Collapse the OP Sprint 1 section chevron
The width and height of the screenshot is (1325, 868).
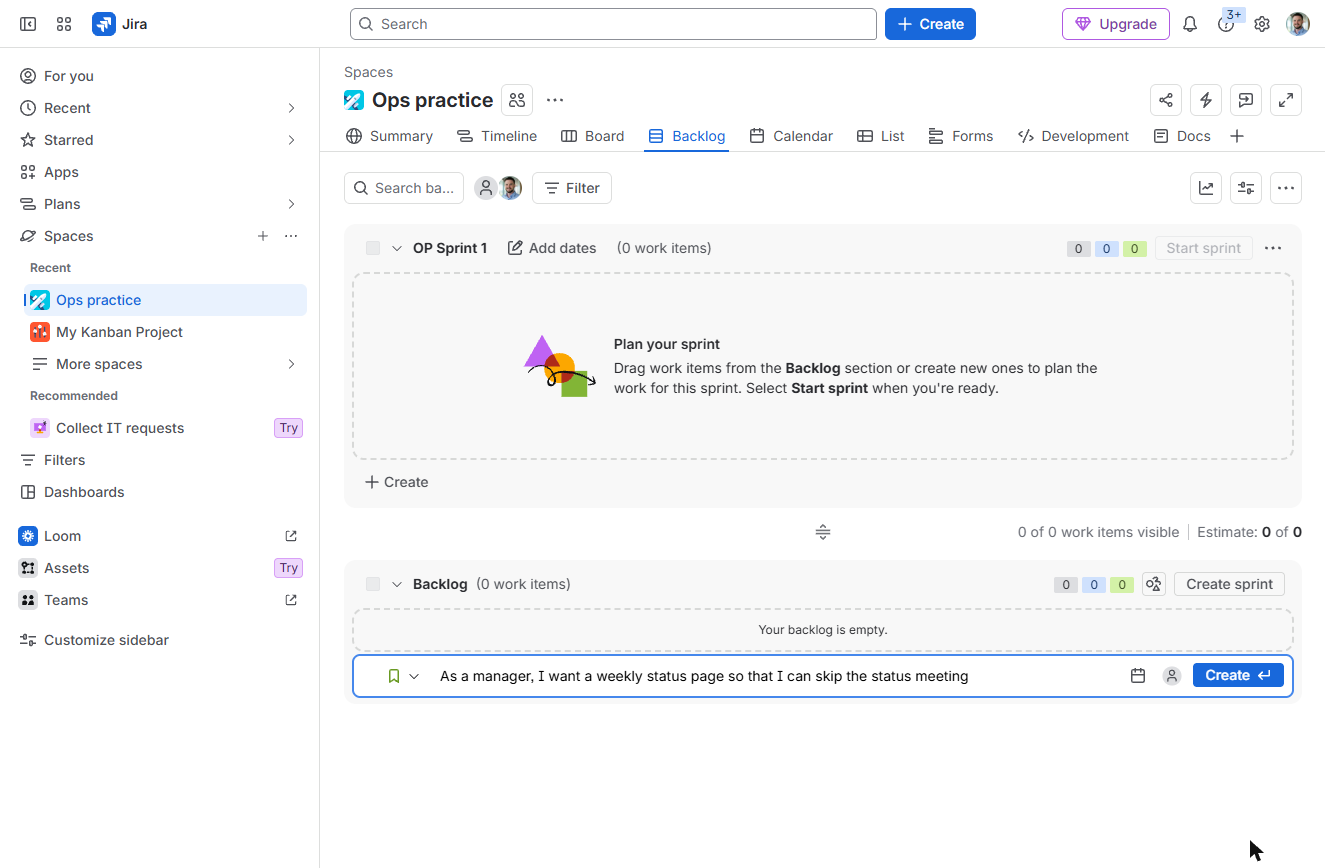(x=397, y=248)
